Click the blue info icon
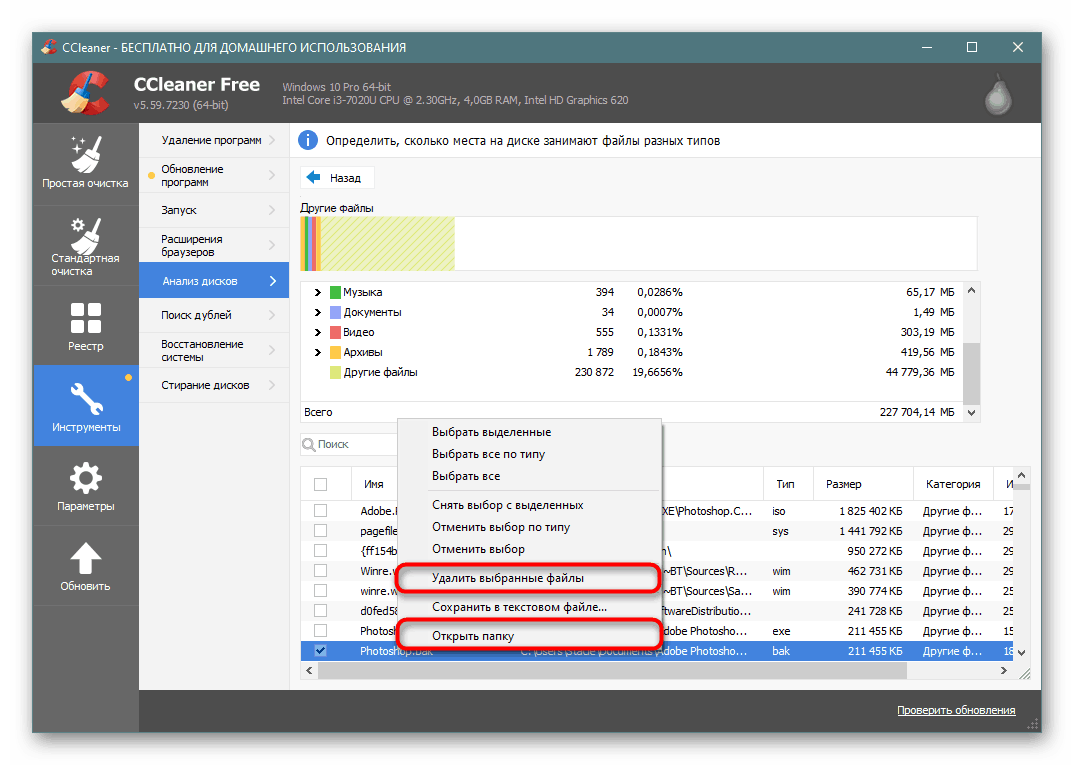The image size is (1074, 765). click(x=308, y=140)
